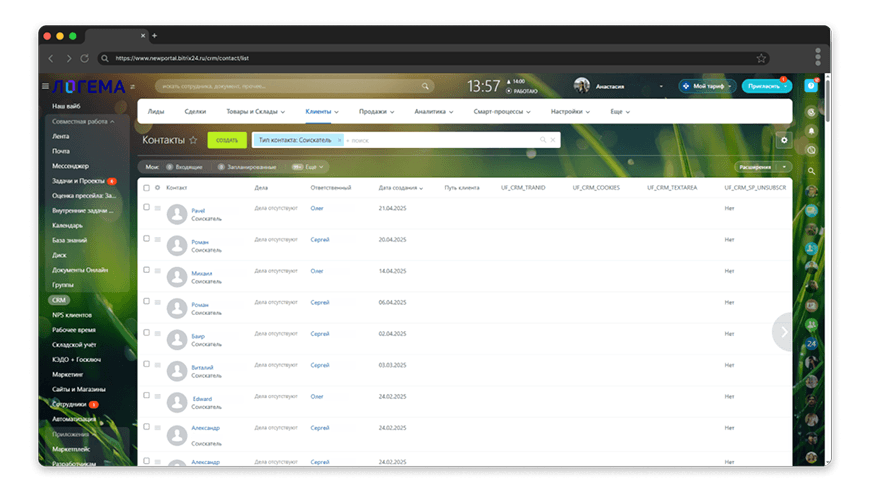Select the Виталий contact checkbox

[x=146, y=364]
